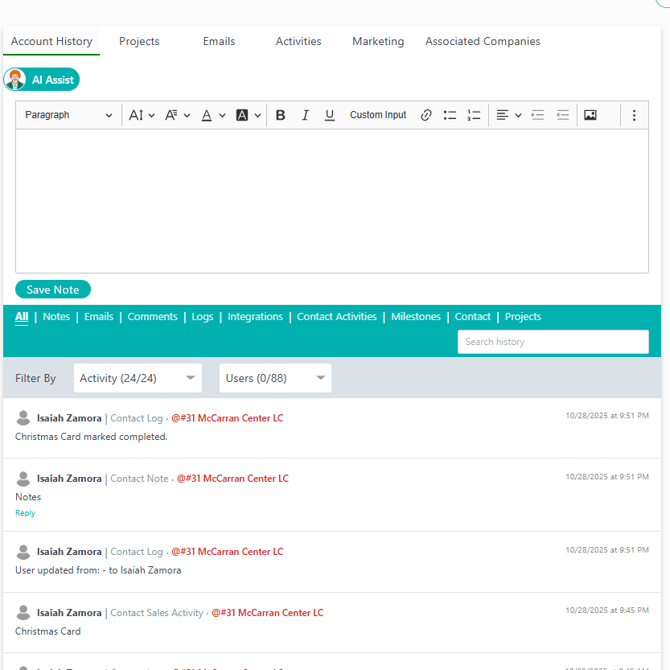670x670 pixels.
Task: Filter history by Emails in teal bar
Action: tap(99, 317)
